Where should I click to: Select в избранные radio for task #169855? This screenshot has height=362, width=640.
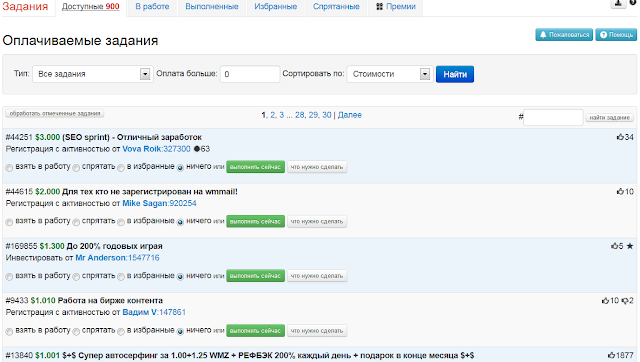point(121,277)
